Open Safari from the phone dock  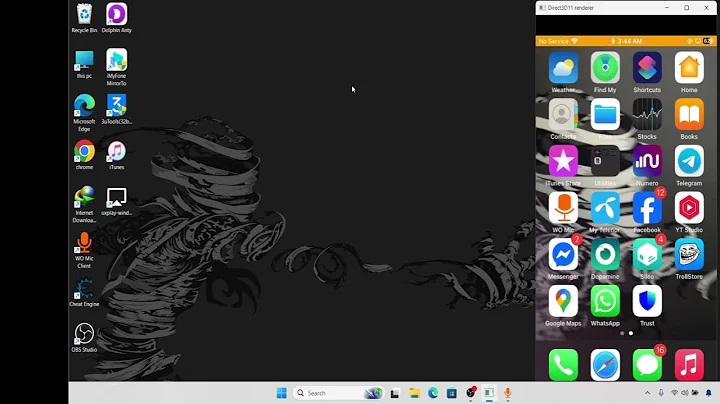pyautogui.click(x=605, y=365)
